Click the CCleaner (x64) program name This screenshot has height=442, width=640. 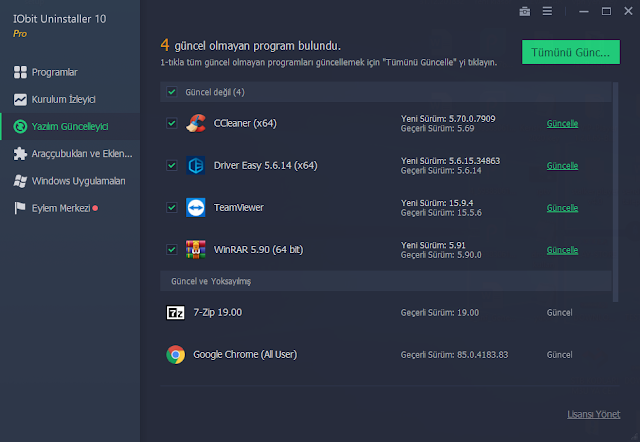point(245,123)
